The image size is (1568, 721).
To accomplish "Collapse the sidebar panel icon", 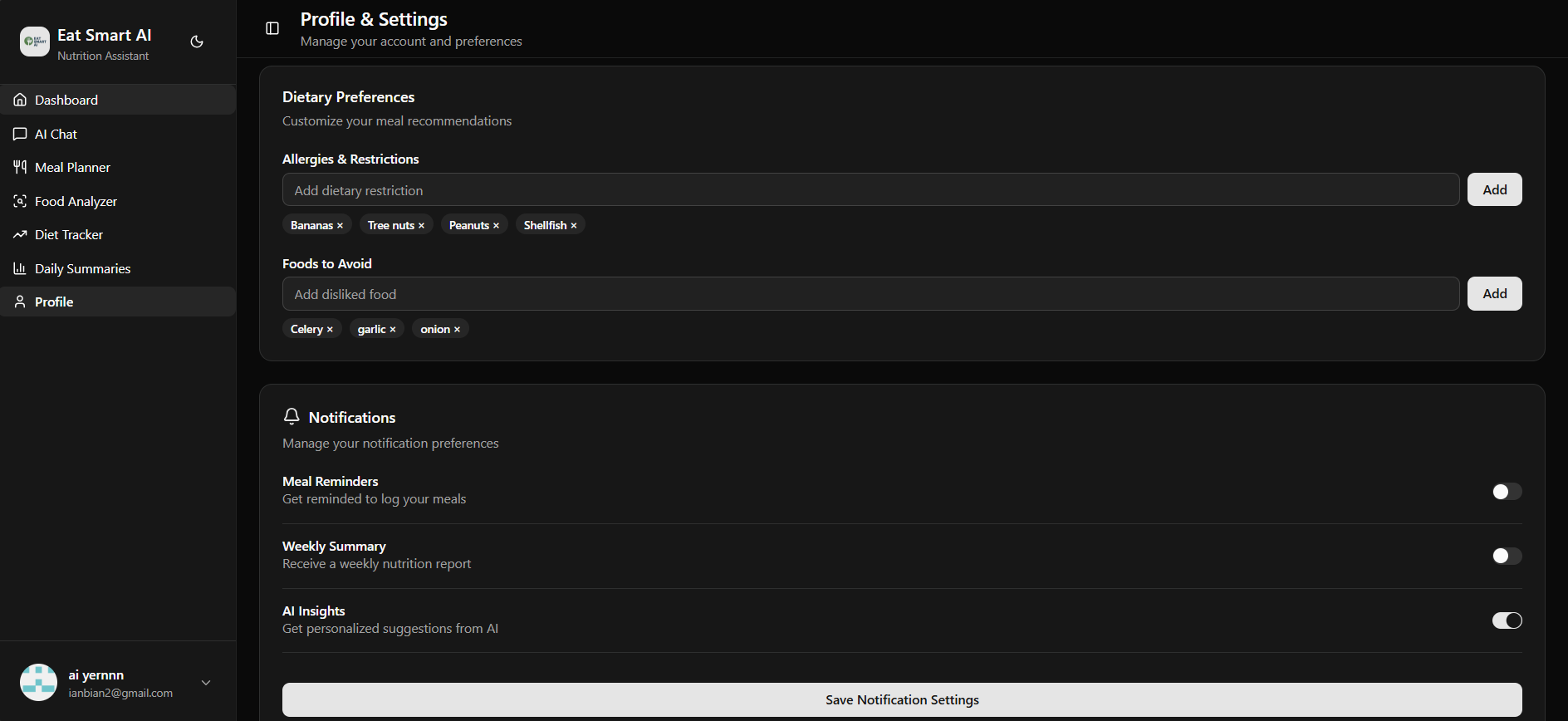I will [272, 28].
